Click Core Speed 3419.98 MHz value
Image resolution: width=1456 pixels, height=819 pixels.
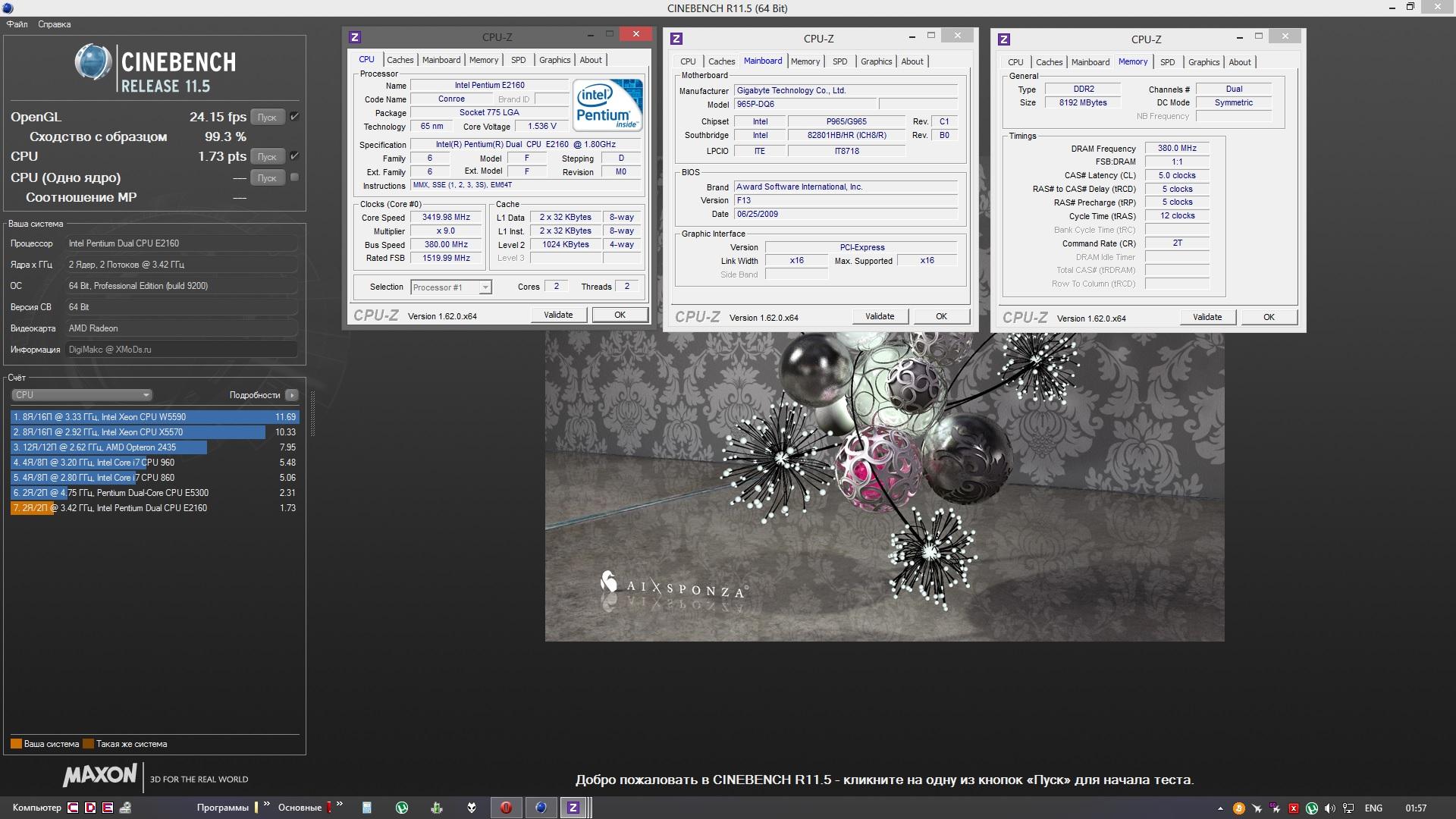[x=446, y=218]
